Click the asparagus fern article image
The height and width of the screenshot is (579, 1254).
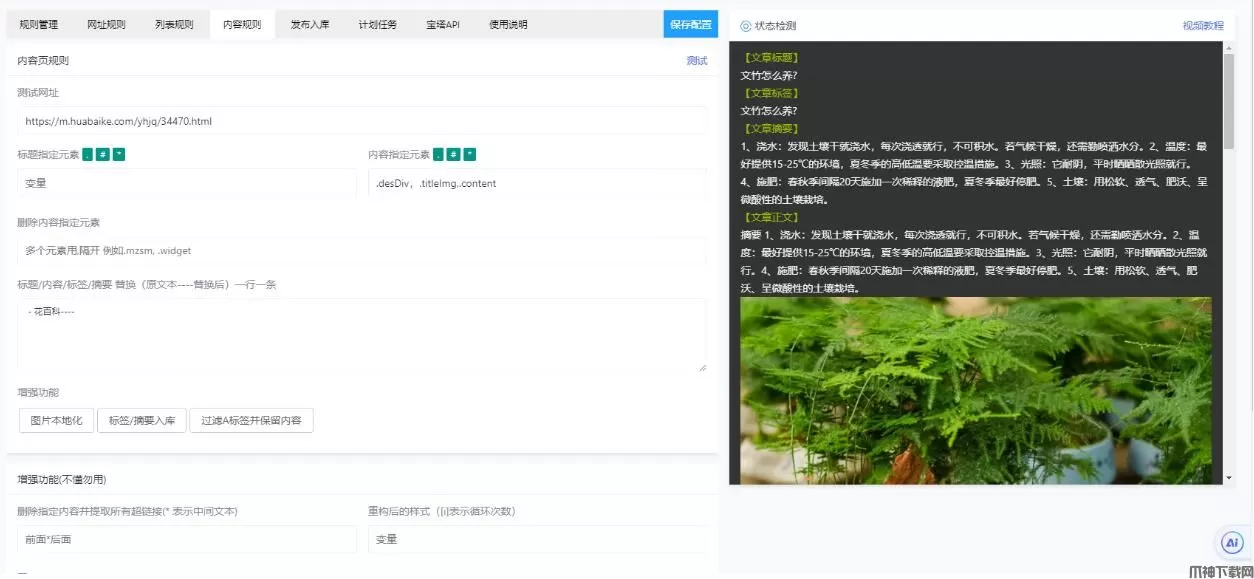pyautogui.click(x=975, y=390)
